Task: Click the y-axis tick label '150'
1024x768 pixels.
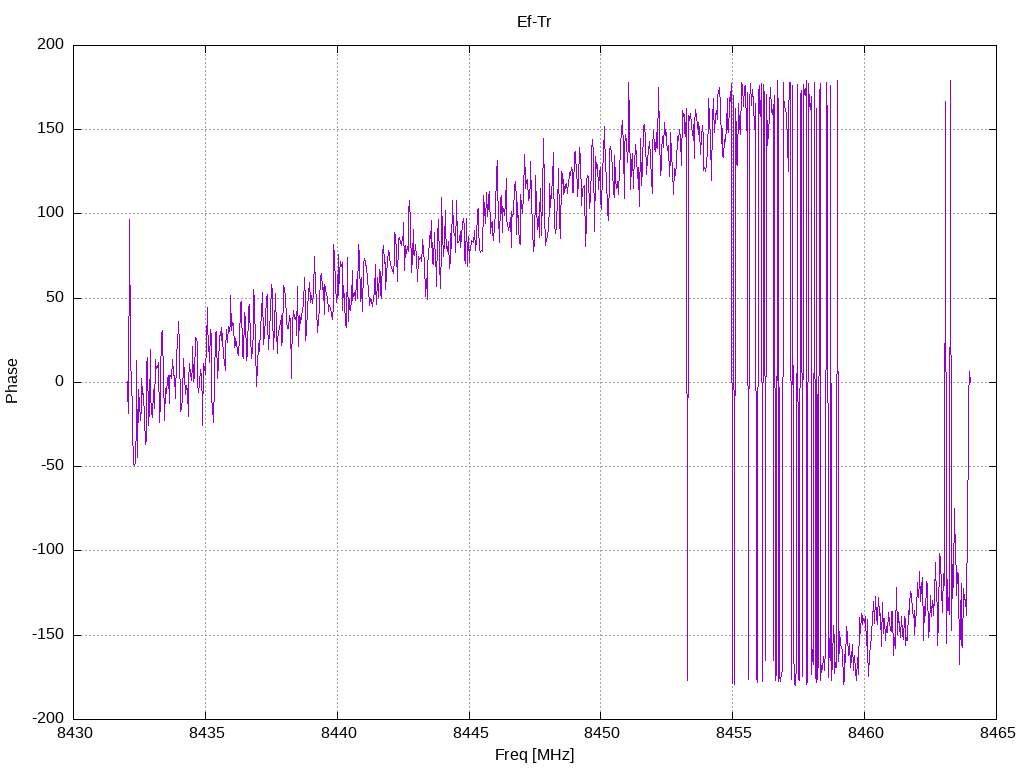Action: 51,129
